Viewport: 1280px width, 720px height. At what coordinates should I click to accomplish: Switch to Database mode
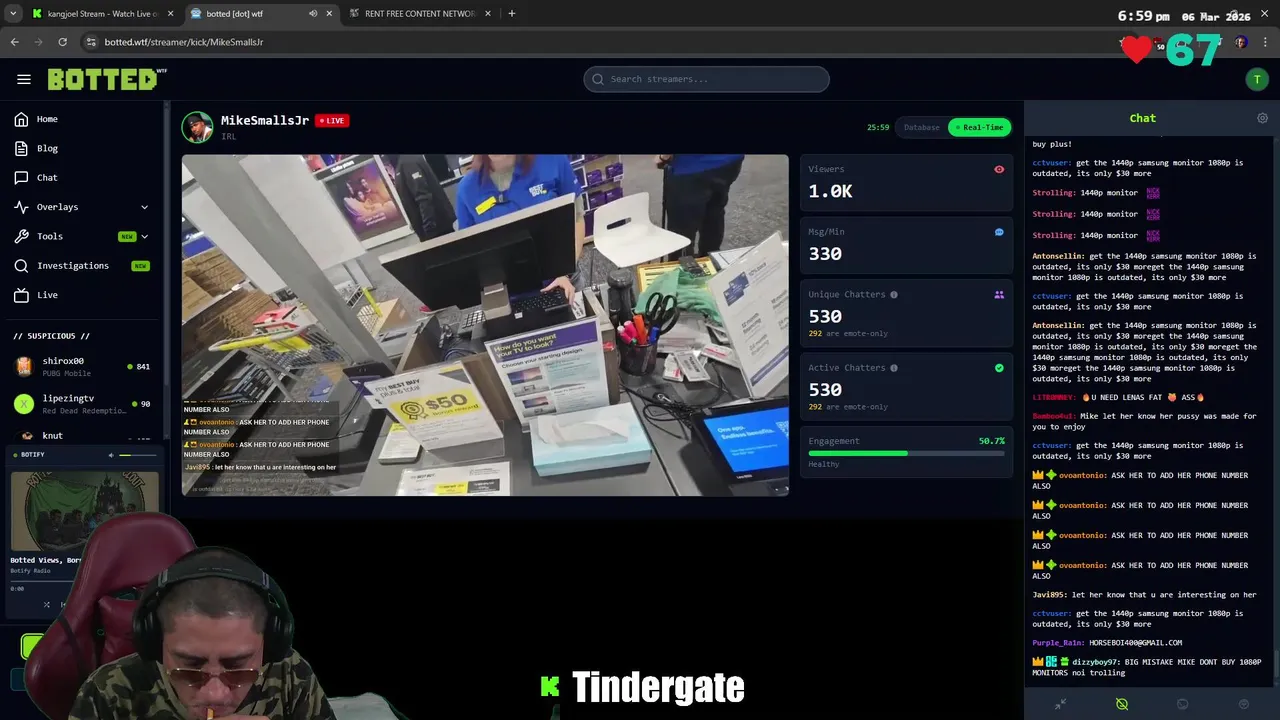click(921, 127)
